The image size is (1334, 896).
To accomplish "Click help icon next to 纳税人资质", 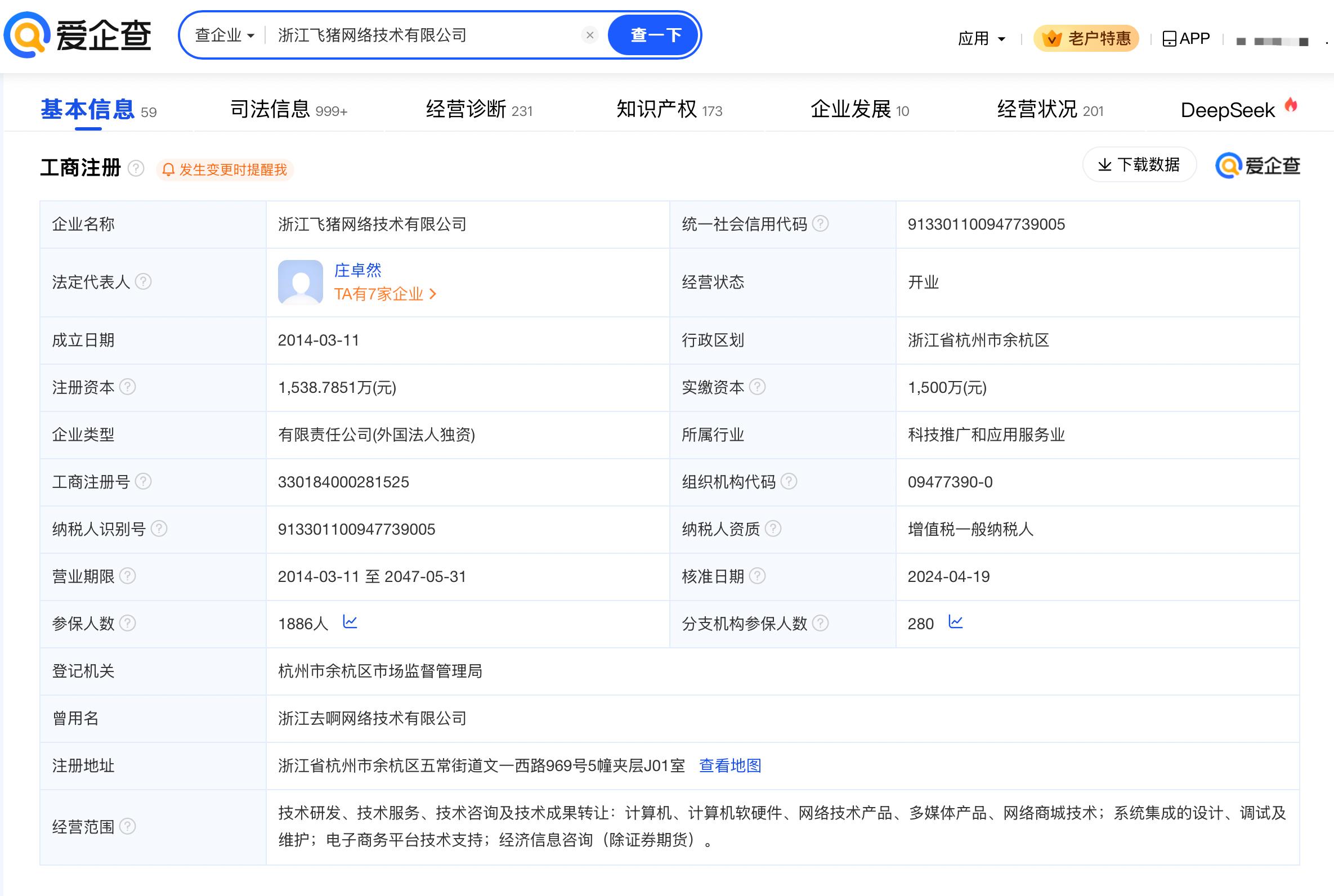I will pyautogui.click(x=773, y=528).
